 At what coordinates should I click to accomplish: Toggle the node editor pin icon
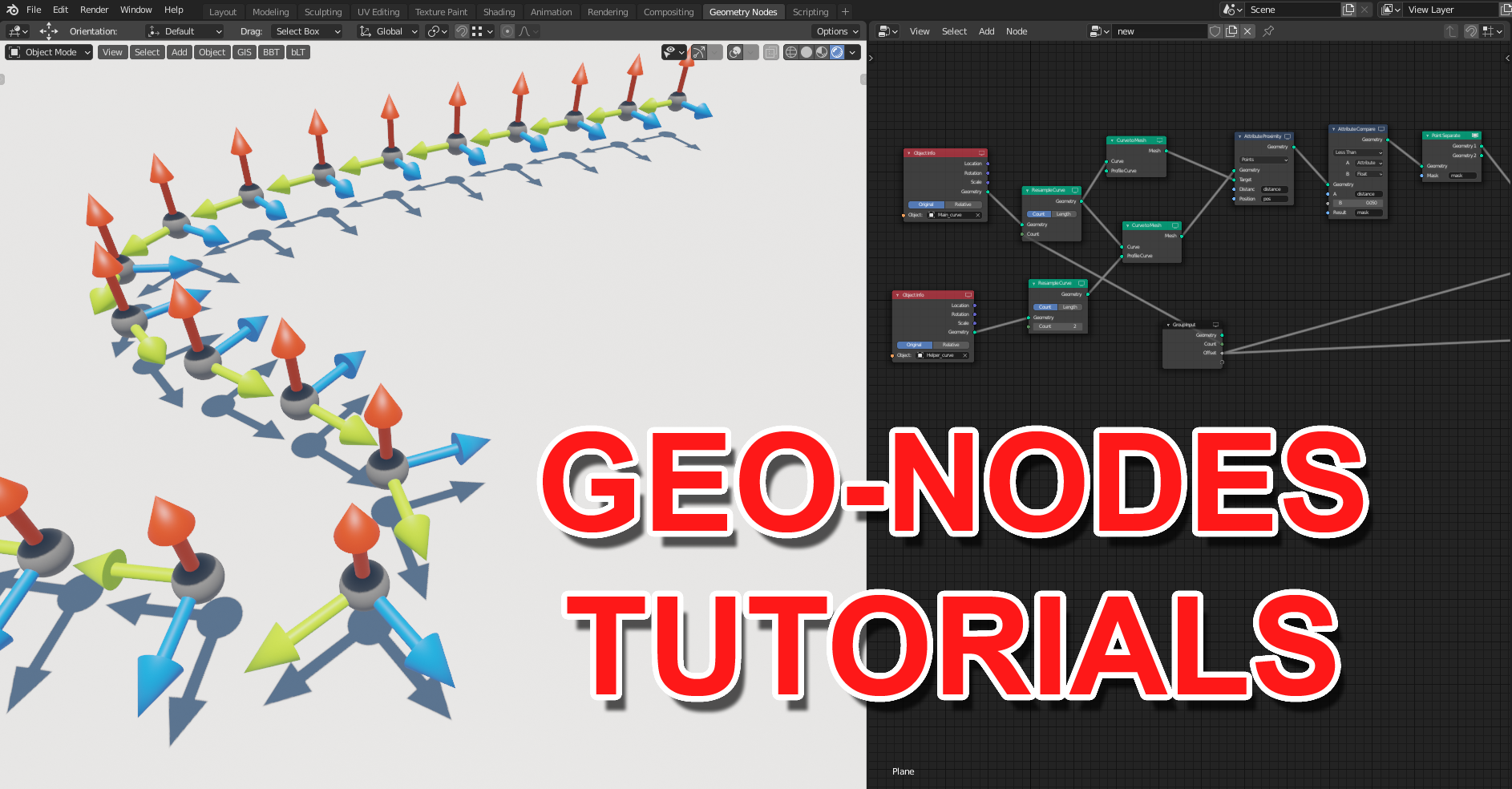point(1268,31)
